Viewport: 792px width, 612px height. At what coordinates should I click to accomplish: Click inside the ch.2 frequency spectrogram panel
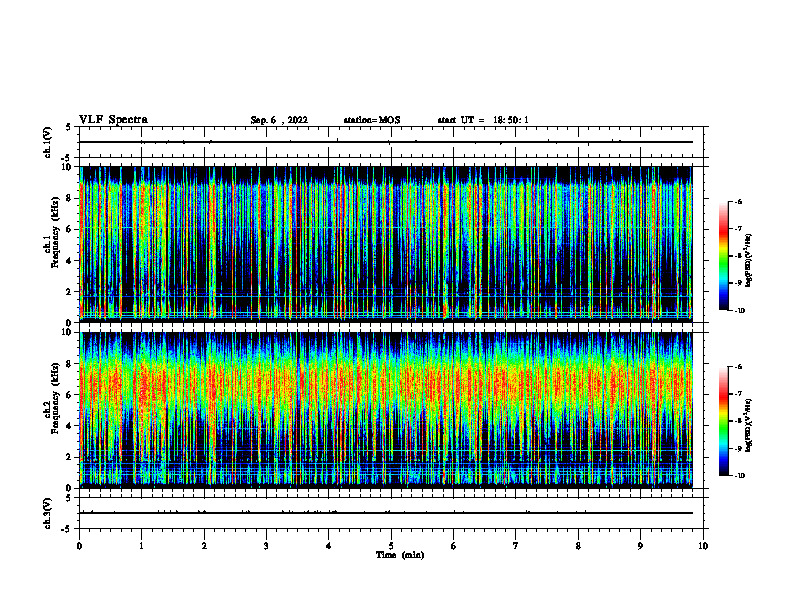tap(385, 410)
